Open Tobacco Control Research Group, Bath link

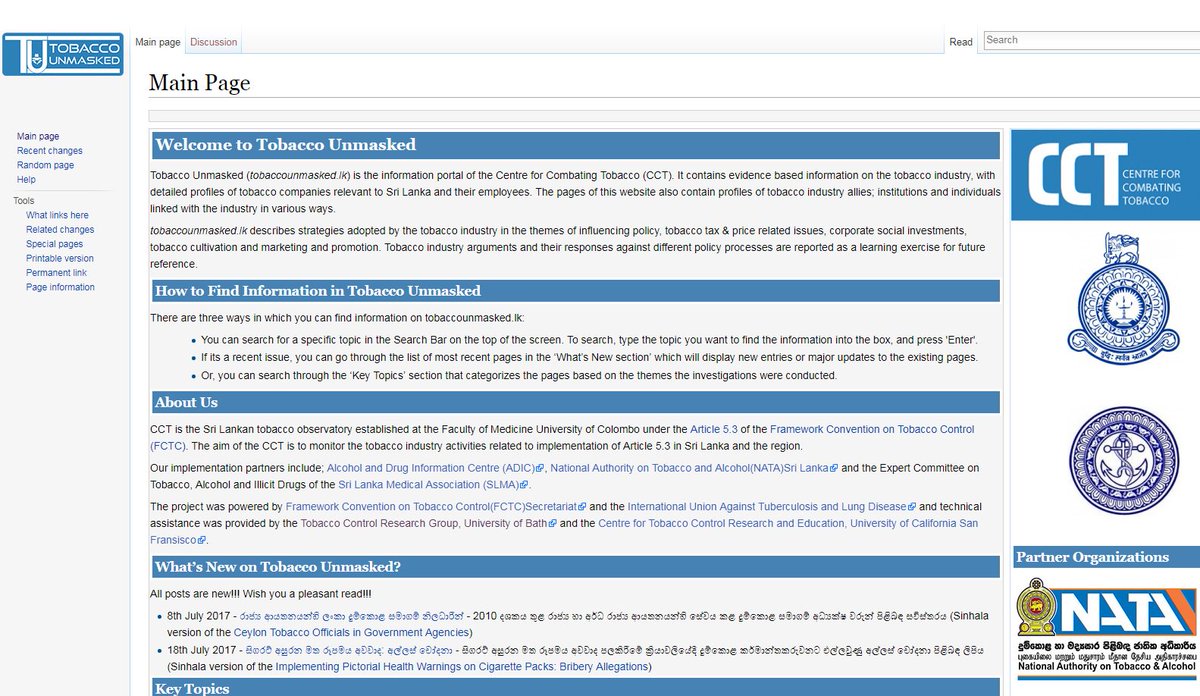429,523
